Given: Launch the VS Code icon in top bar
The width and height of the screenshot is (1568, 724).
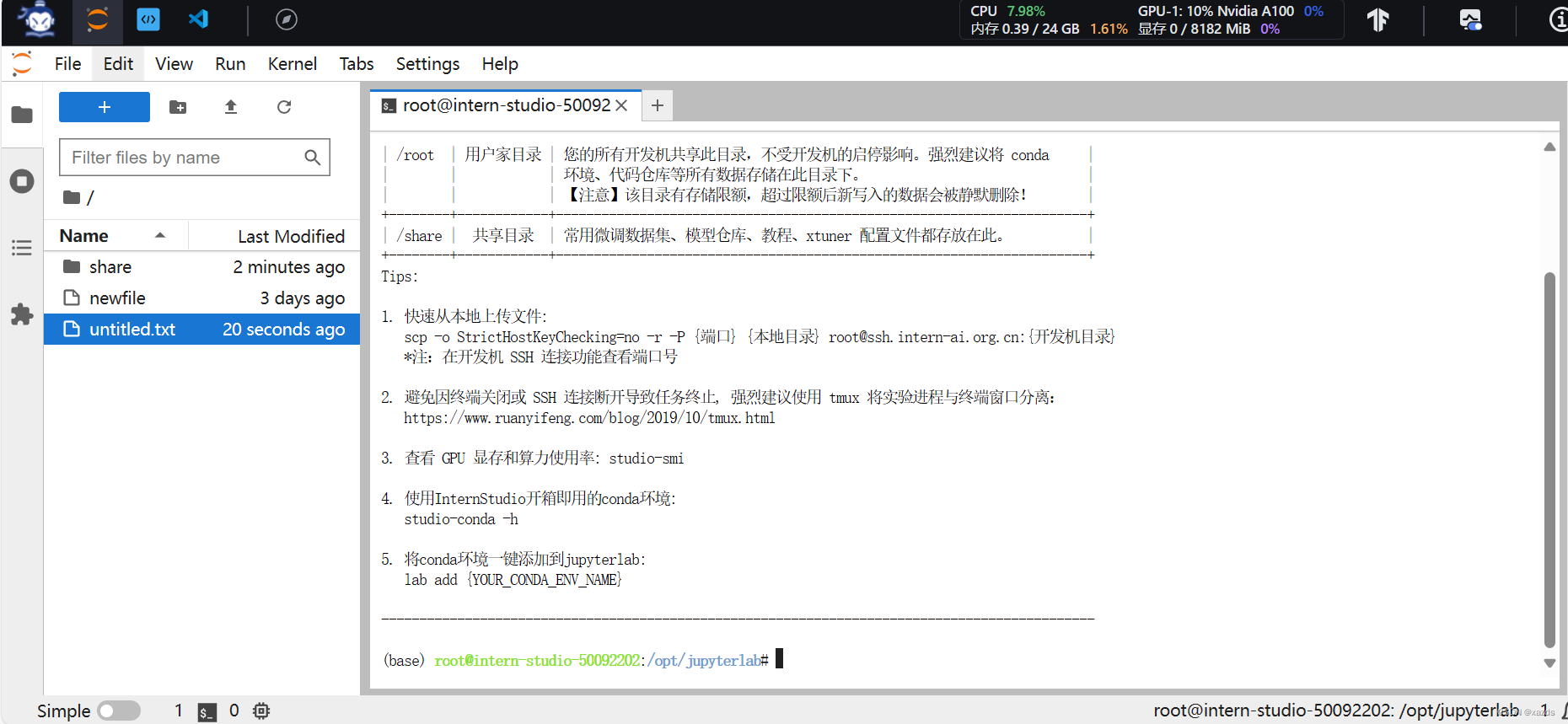Looking at the screenshot, I should 198,19.
